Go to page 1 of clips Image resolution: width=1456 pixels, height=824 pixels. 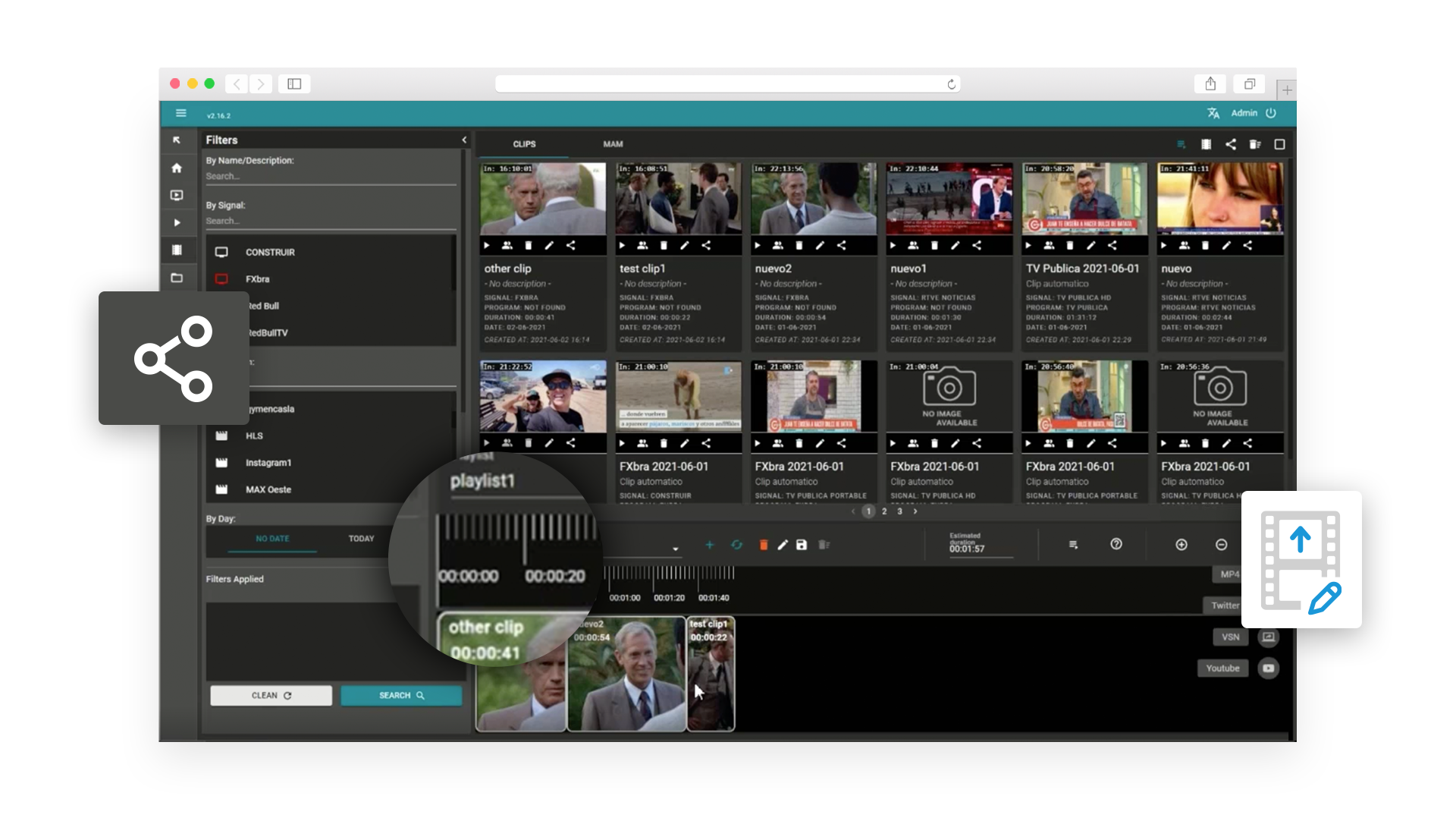pyautogui.click(x=869, y=511)
